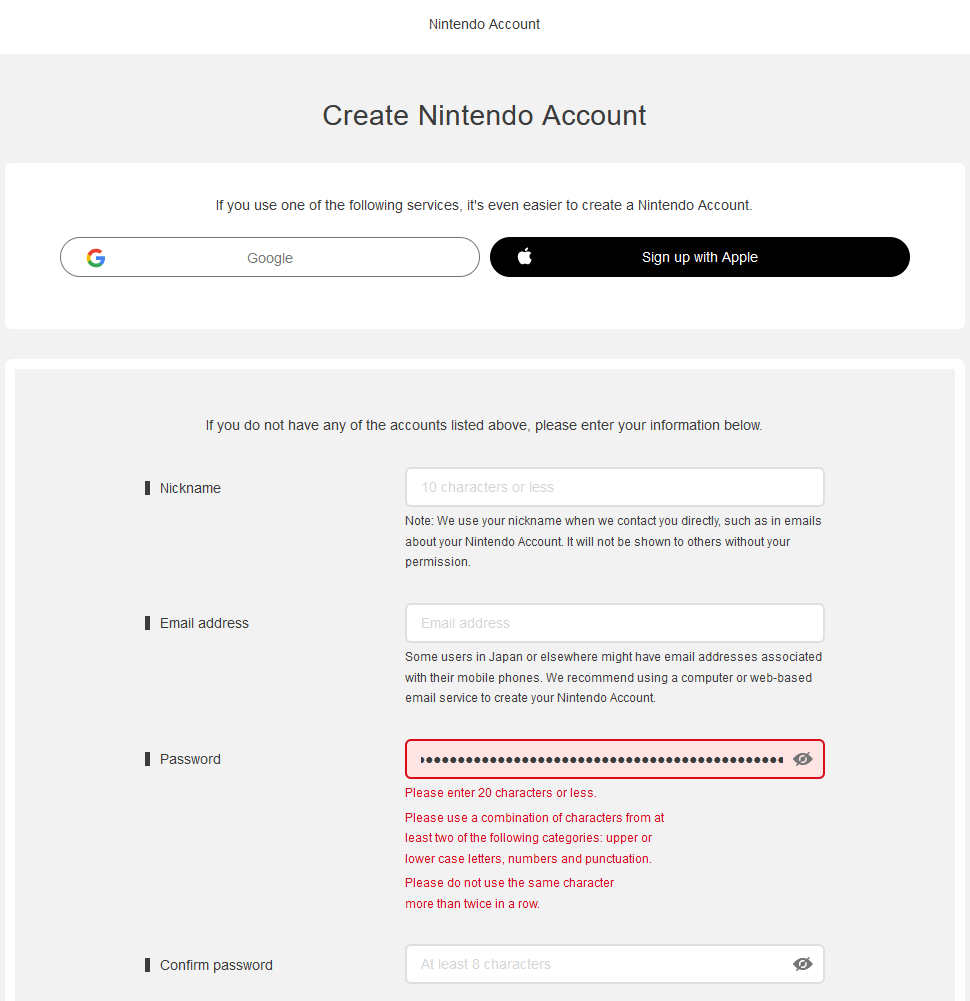The image size is (970, 1001).
Task: Click the Email address field label
Action: 204,623
